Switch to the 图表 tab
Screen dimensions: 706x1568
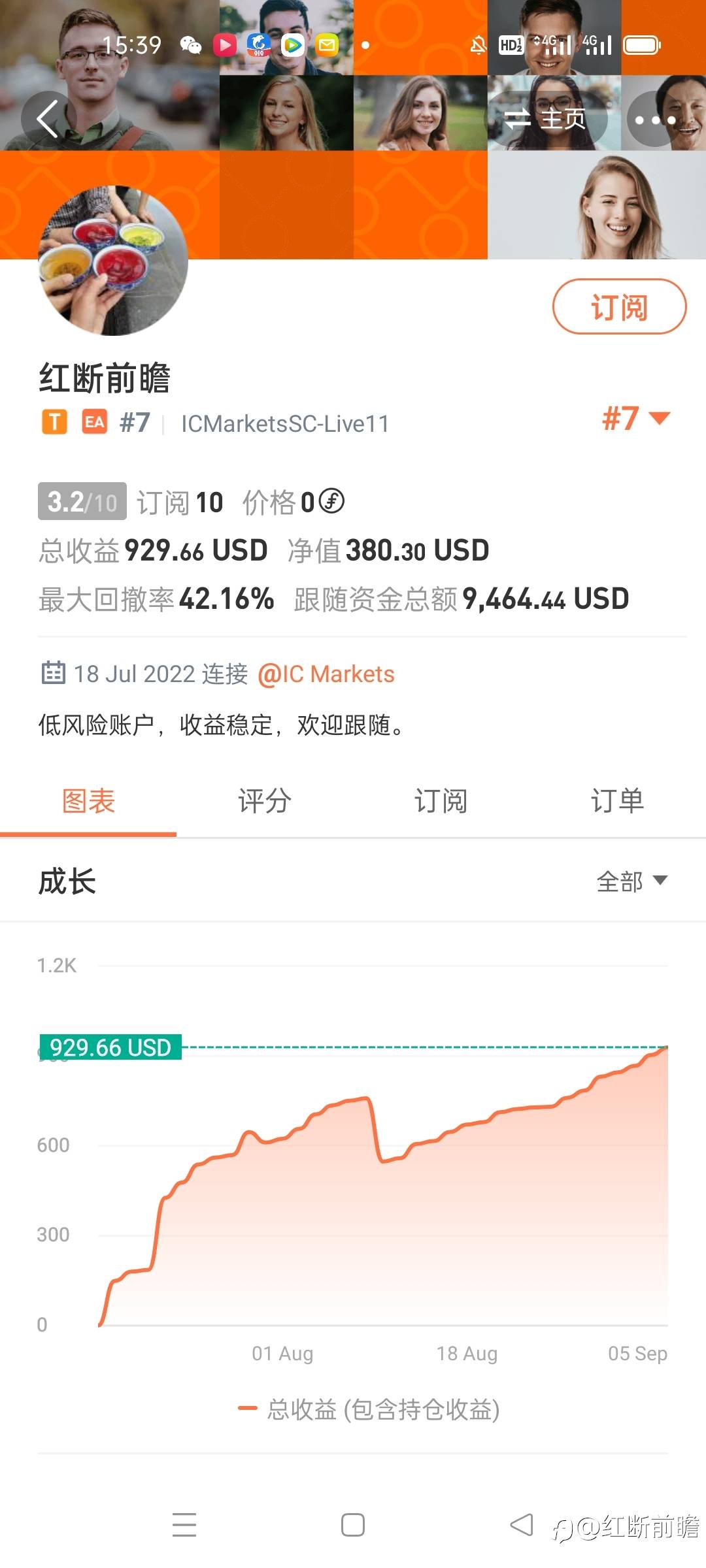88,801
